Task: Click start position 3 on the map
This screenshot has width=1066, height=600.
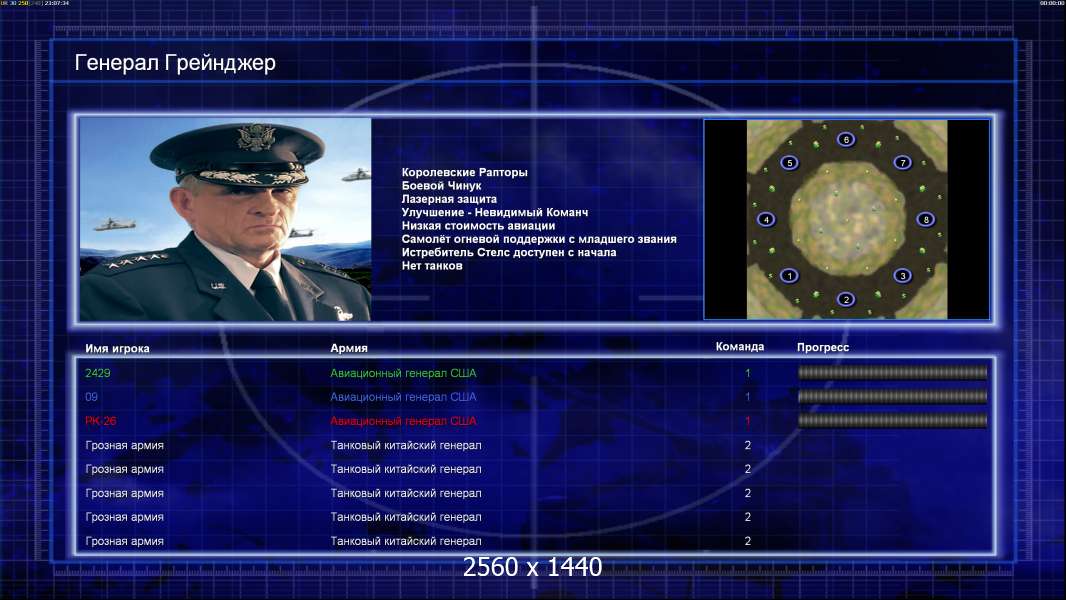Action: coord(902,276)
